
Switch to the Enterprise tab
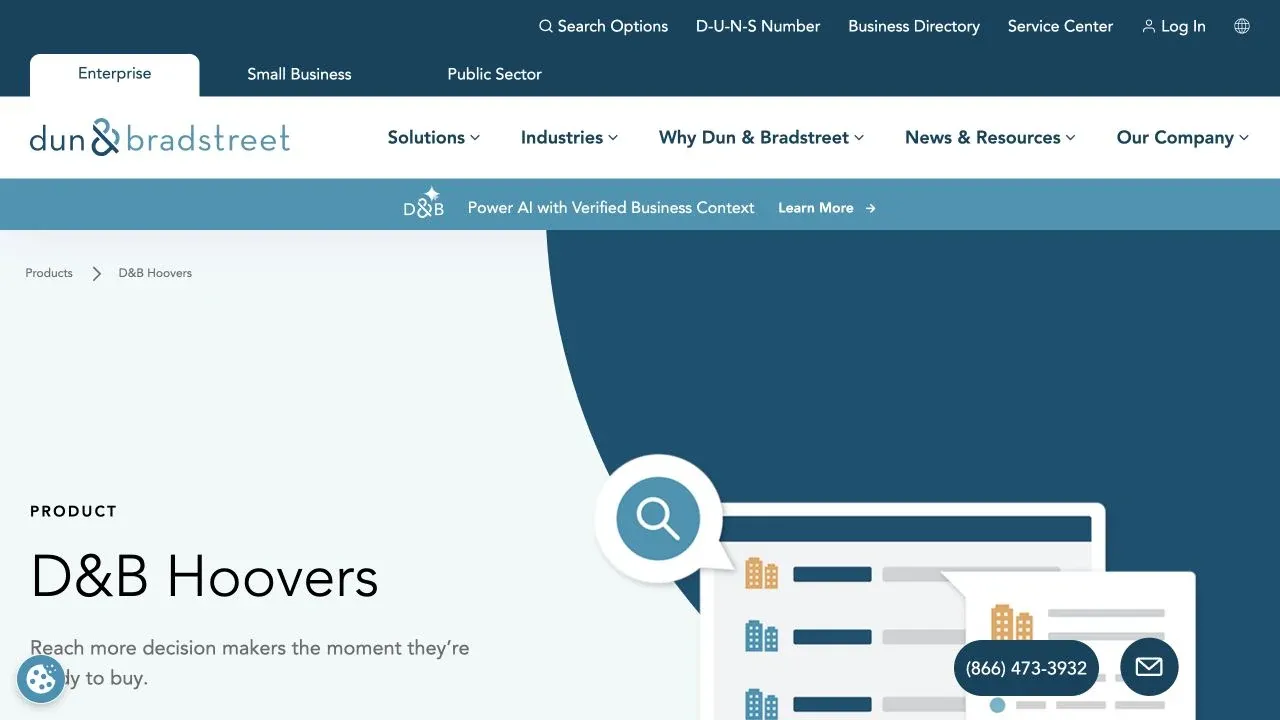[115, 75]
